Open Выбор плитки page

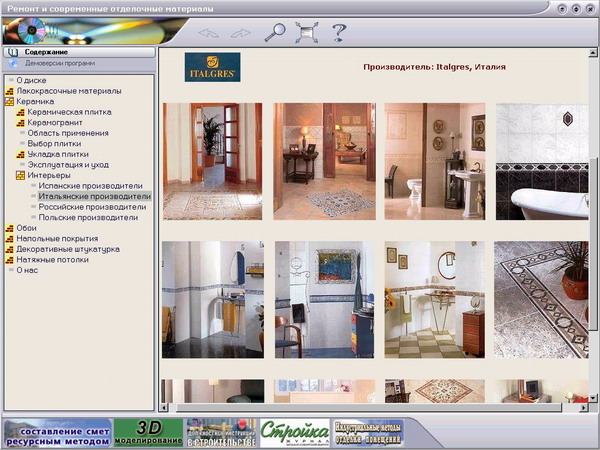54,143
